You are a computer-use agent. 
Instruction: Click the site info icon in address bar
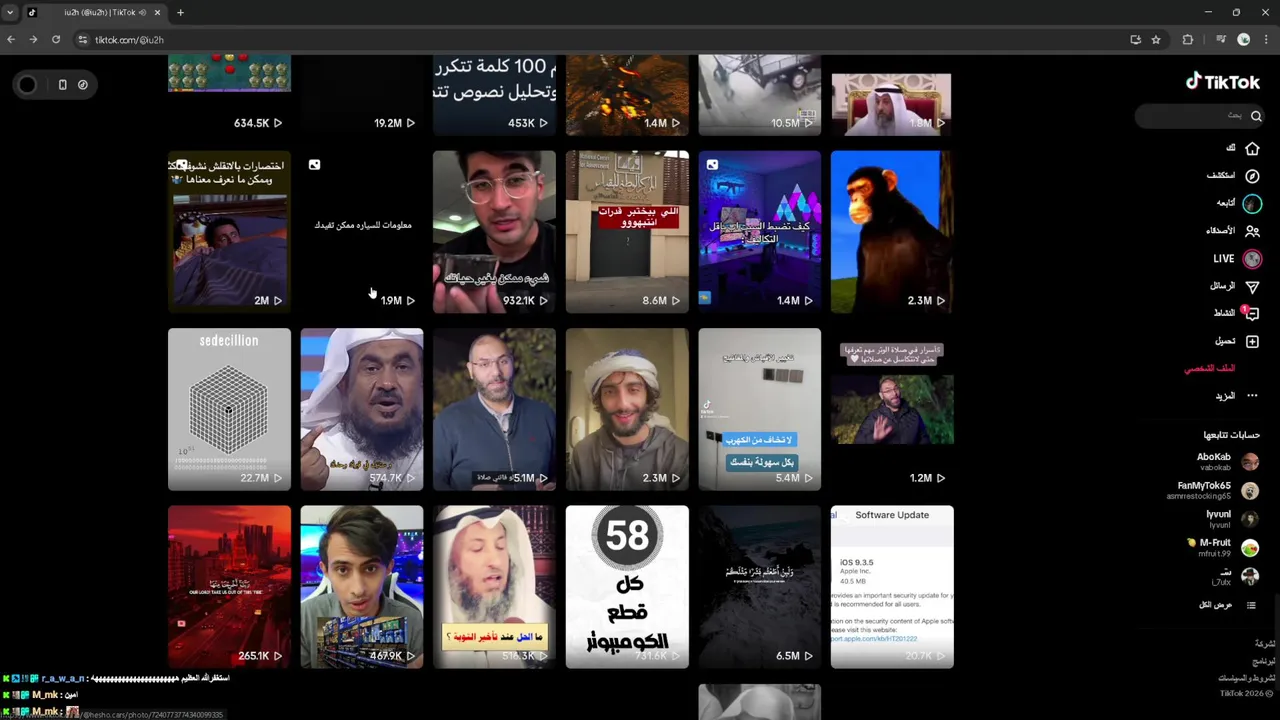point(83,40)
